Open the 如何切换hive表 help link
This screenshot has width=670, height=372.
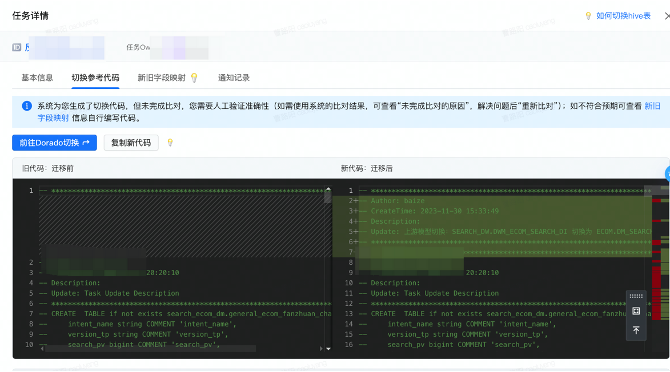[x=623, y=16]
